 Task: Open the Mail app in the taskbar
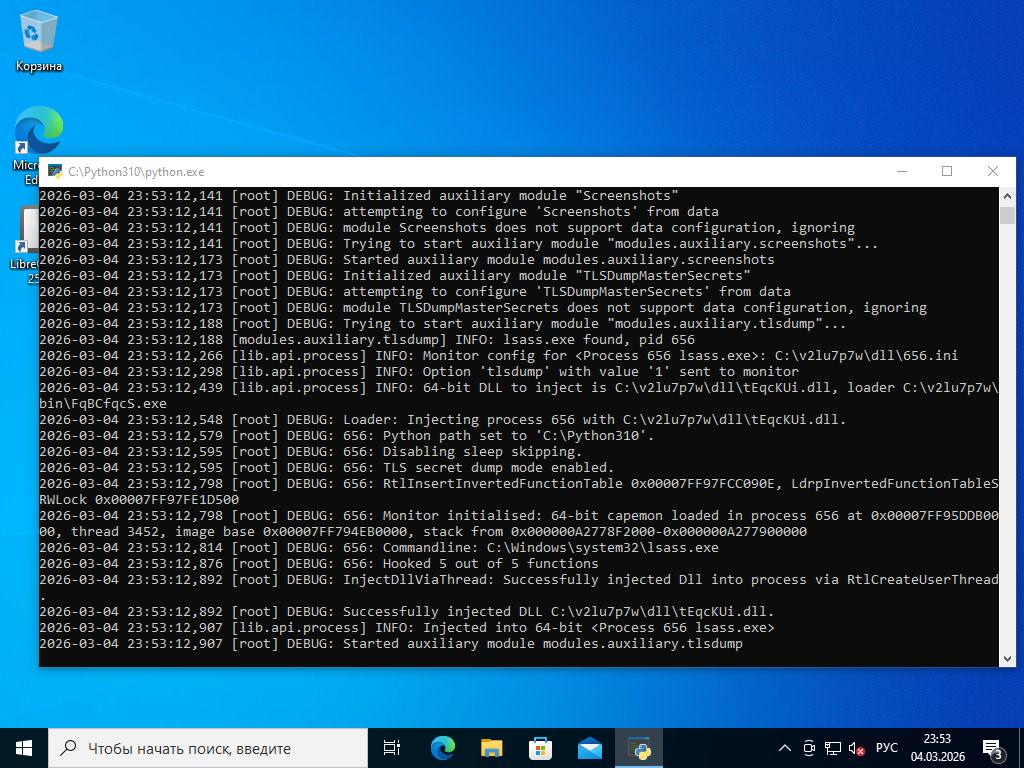coord(589,748)
